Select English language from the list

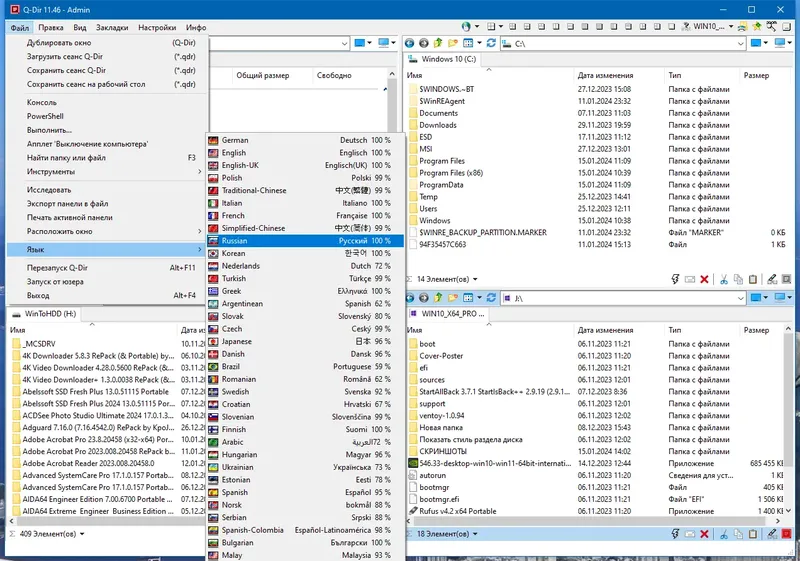point(305,152)
